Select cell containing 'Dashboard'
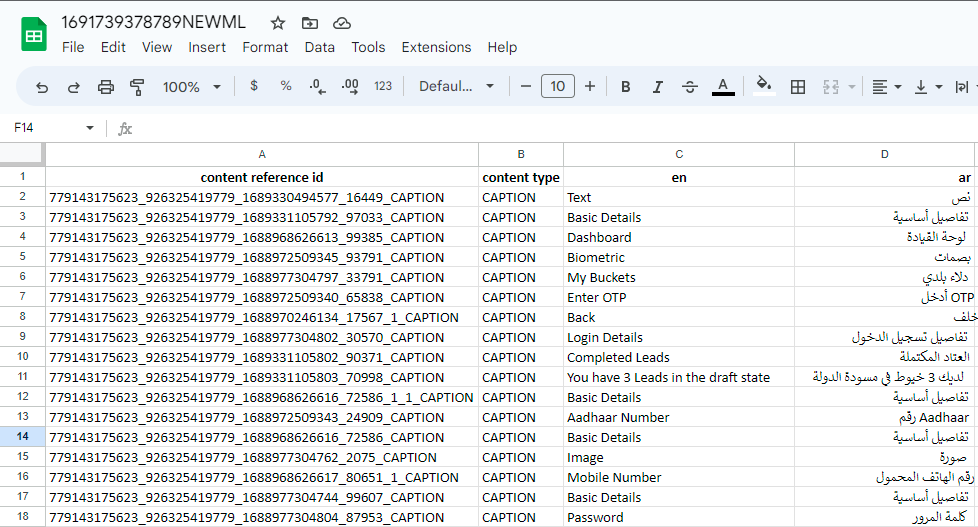 [x=679, y=238]
